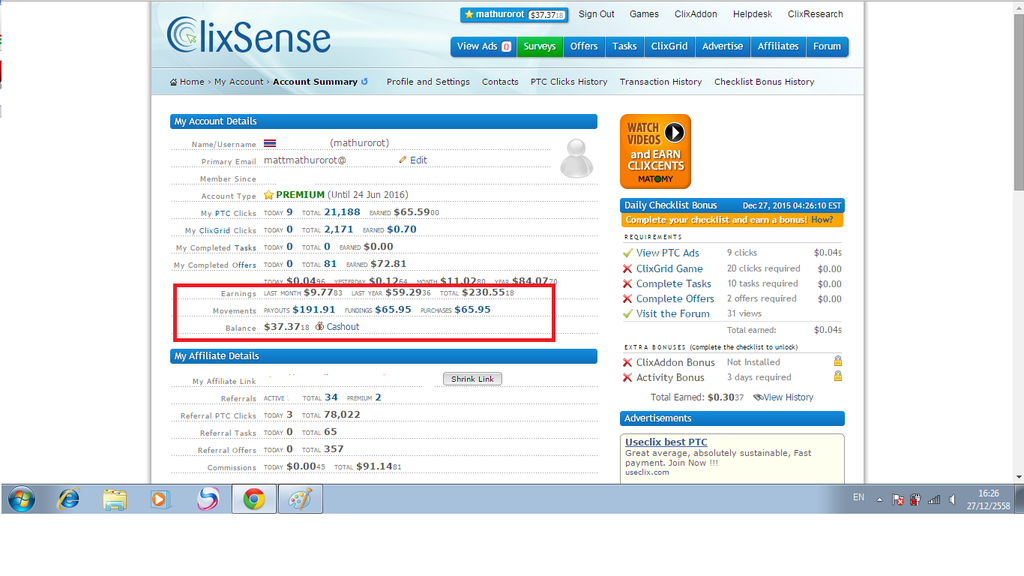Open the Advertise tab
Screen dimensions: 1024x576
click(x=722, y=46)
